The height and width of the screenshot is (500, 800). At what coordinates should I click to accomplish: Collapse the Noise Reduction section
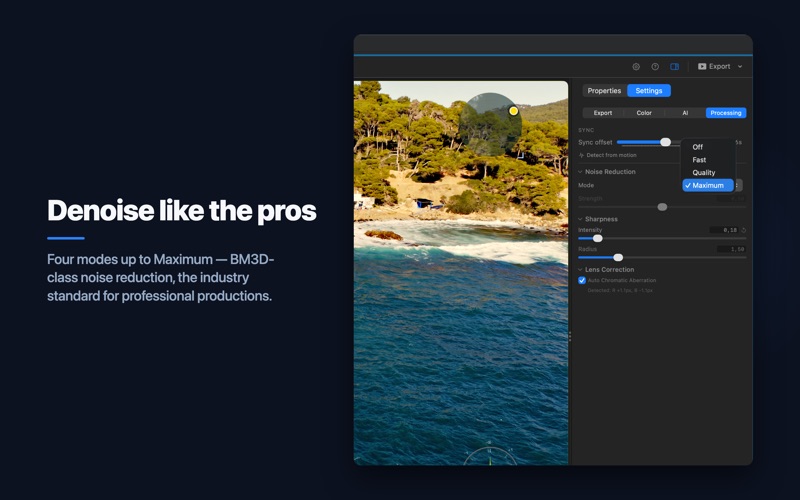click(x=580, y=172)
